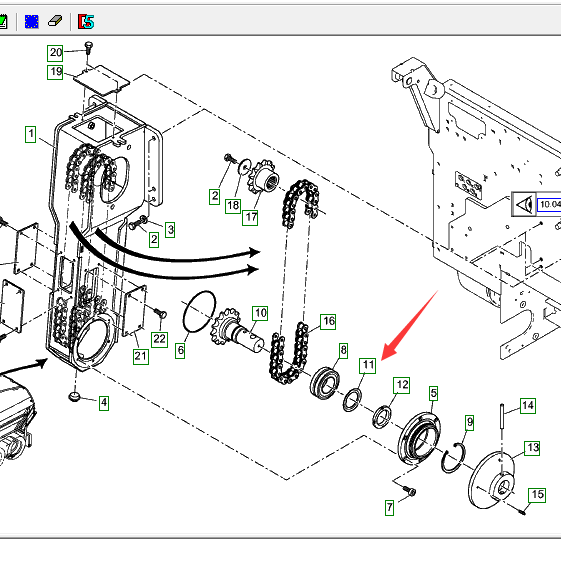This screenshot has width=561, height=574.
Task: Select callout 17 sprocket label
Action: tap(250, 218)
